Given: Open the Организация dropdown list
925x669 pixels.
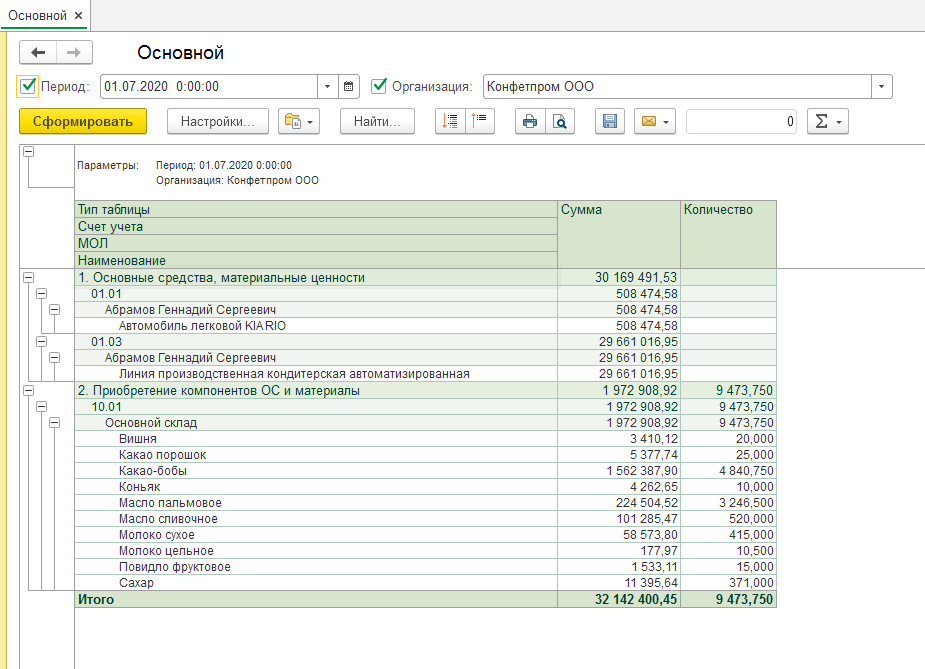Looking at the screenshot, I should (x=881, y=87).
